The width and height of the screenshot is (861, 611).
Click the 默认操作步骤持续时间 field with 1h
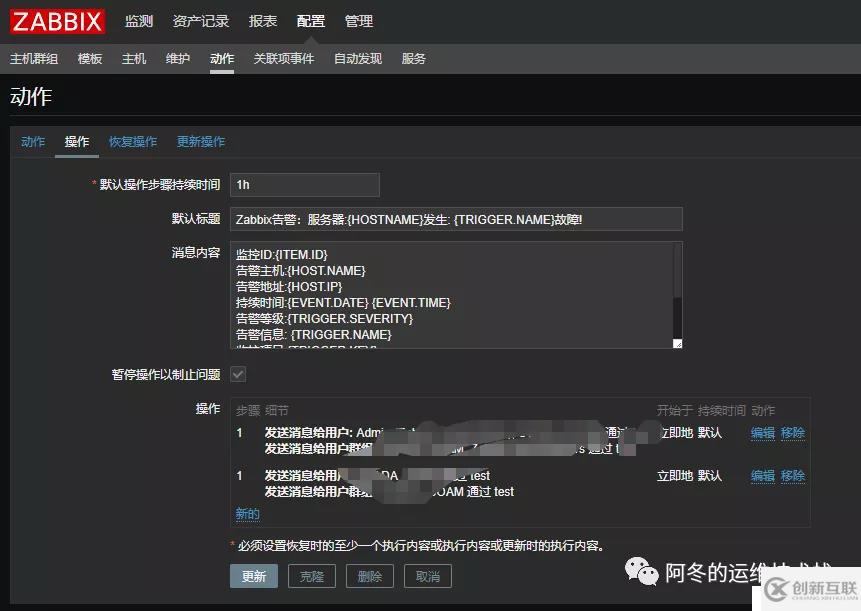coord(305,185)
